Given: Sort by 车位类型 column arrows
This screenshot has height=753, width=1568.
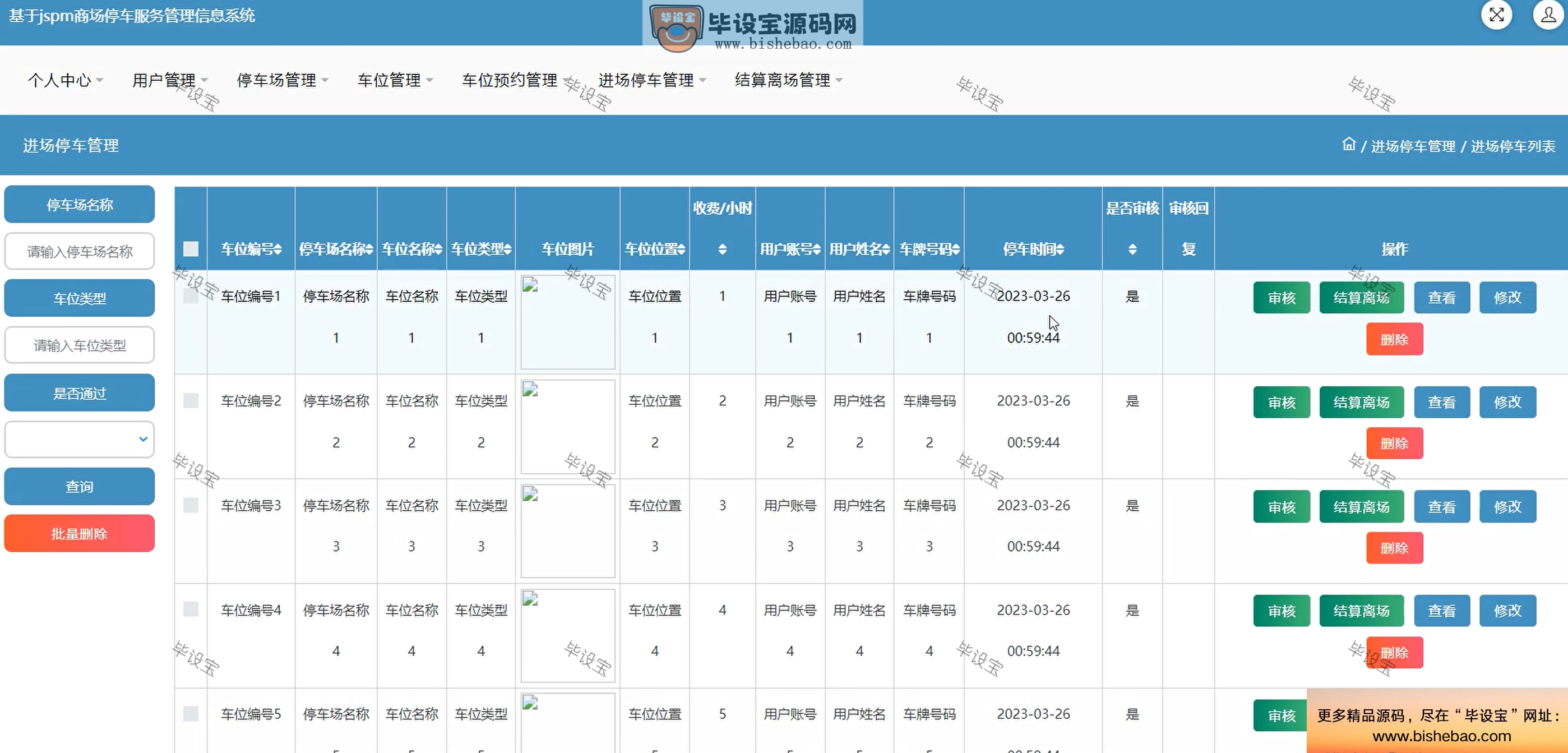Looking at the screenshot, I should tap(508, 249).
